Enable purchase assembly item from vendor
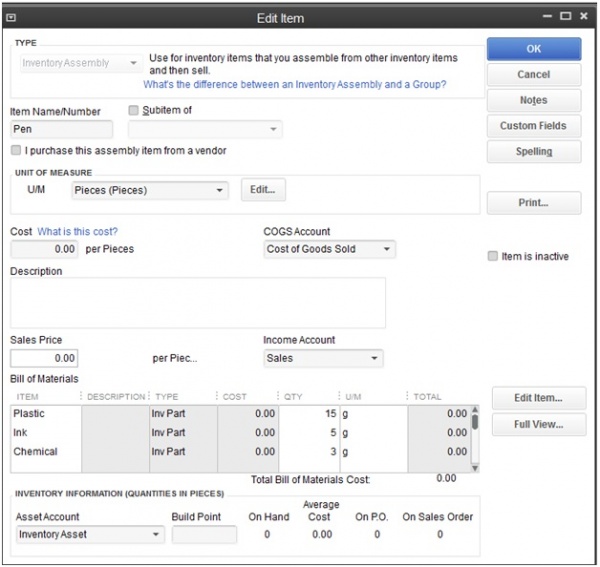600x567 pixels. coord(16,151)
